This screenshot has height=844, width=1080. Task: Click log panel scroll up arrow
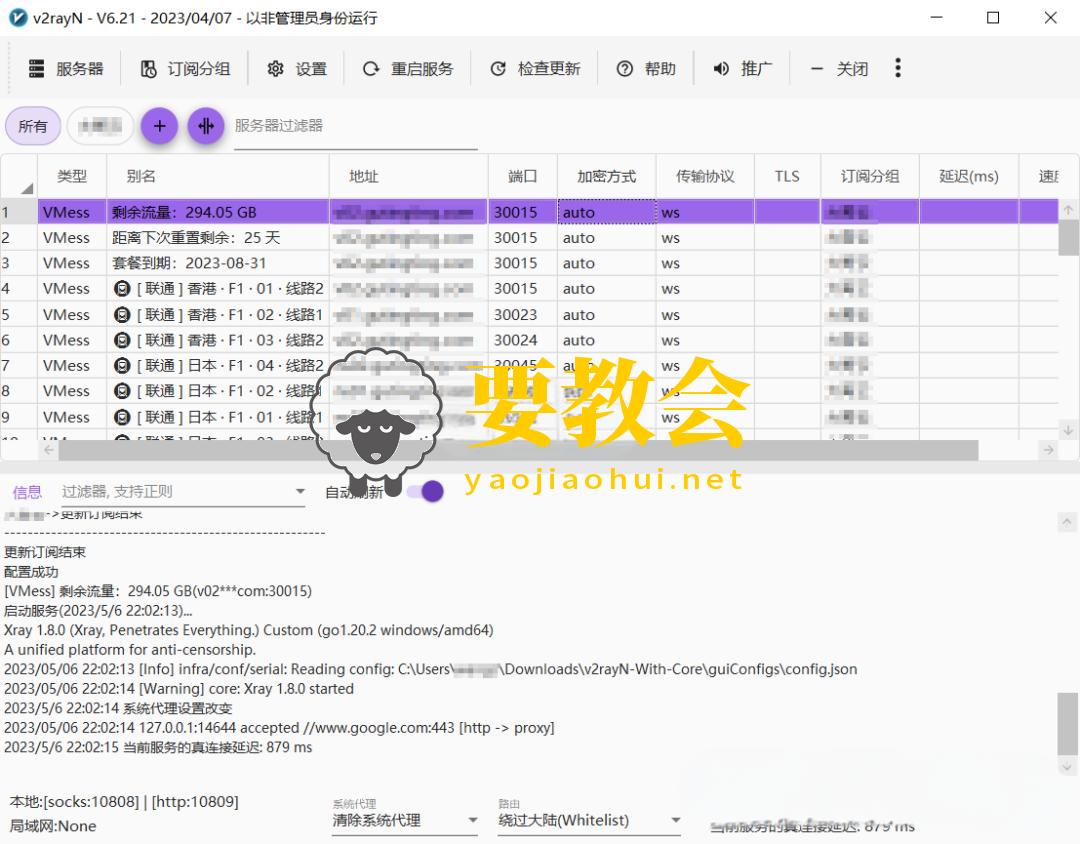click(x=1067, y=522)
